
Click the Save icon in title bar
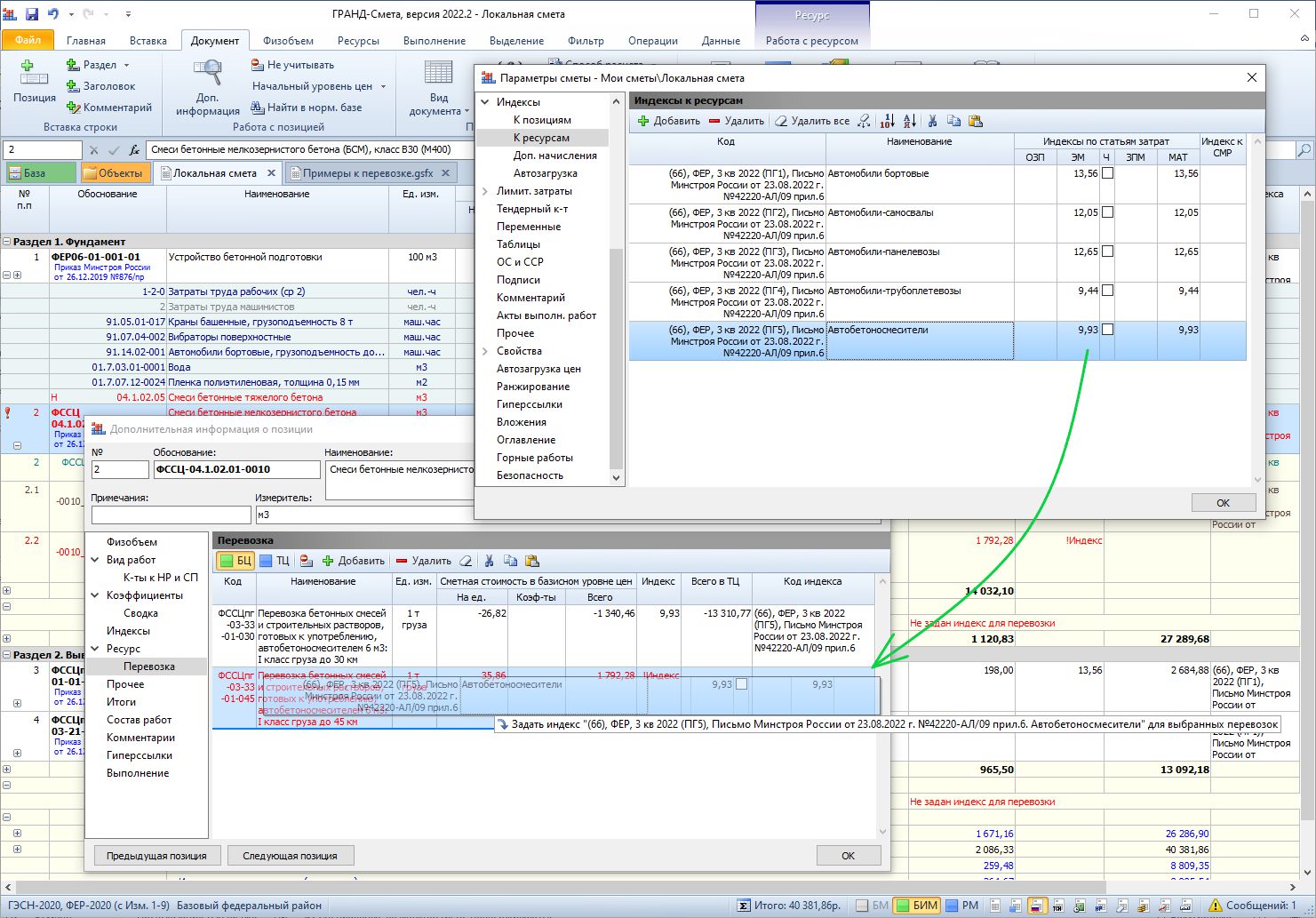[32, 14]
